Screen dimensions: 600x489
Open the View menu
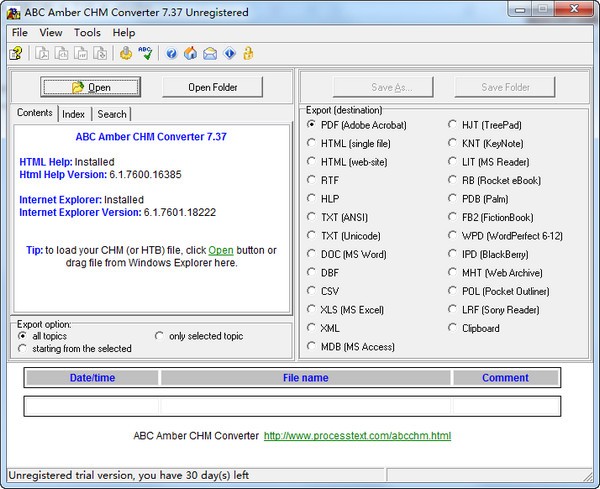tap(51, 33)
